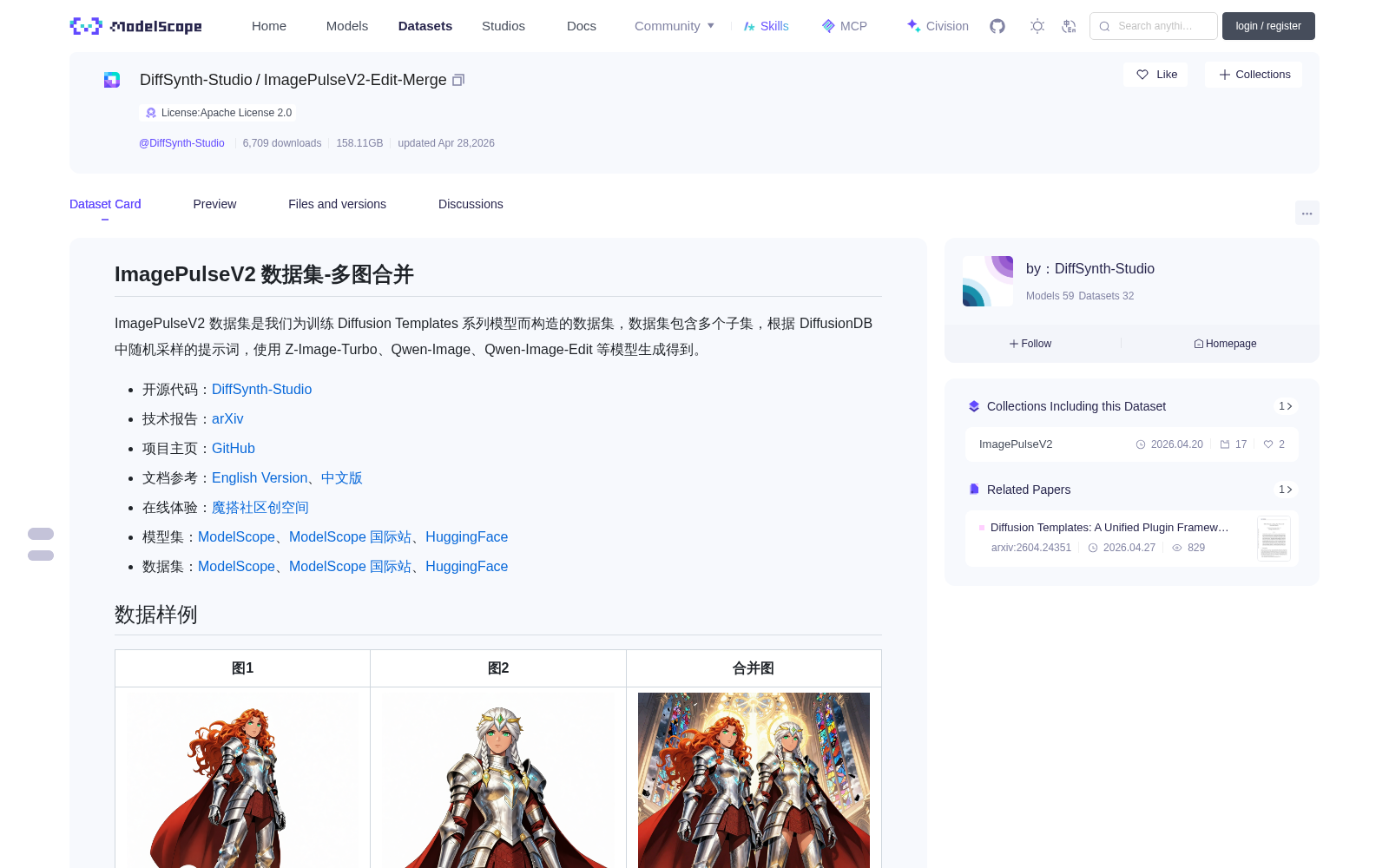Viewport: 1389px width, 868px height.
Task: Switch site language with translate icon
Action: tap(1069, 26)
